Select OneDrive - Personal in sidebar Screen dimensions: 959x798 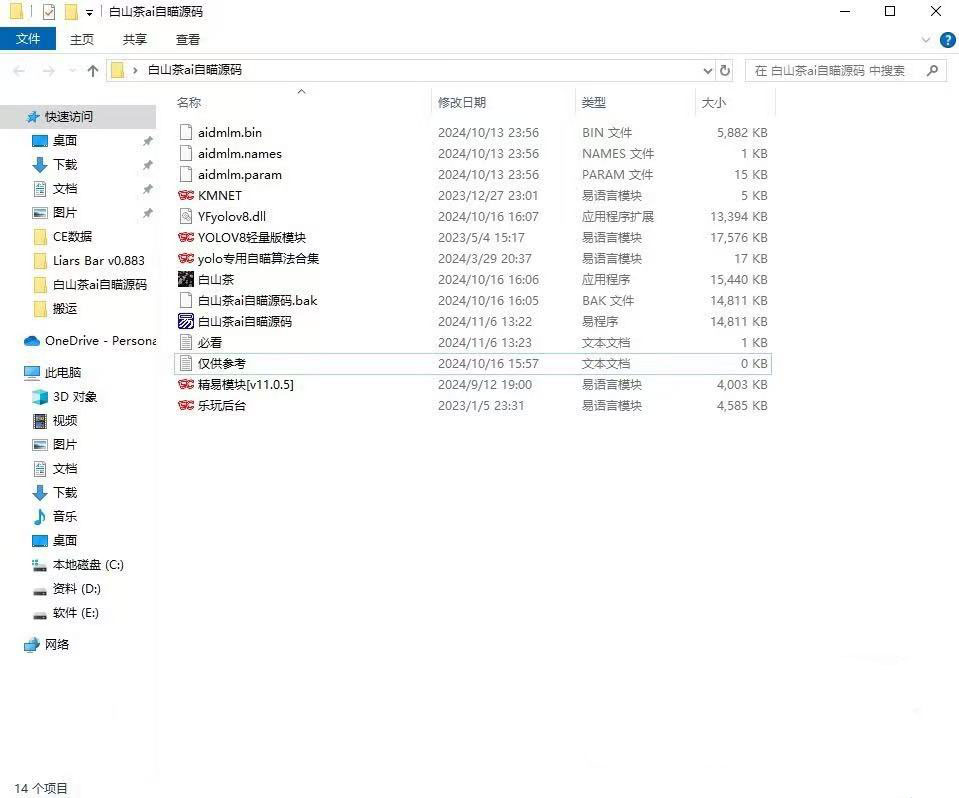coord(100,341)
